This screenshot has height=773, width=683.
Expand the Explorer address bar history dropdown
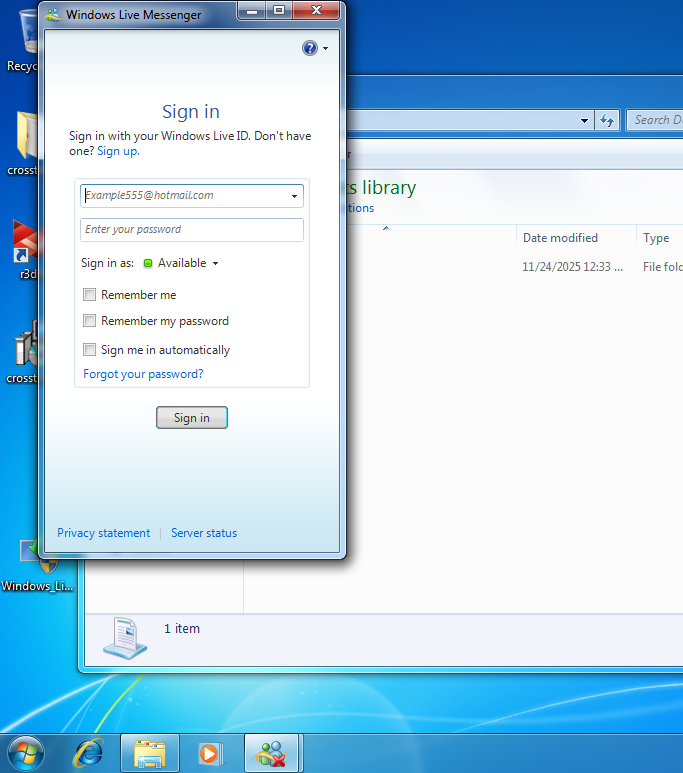(x=585, y=120)
